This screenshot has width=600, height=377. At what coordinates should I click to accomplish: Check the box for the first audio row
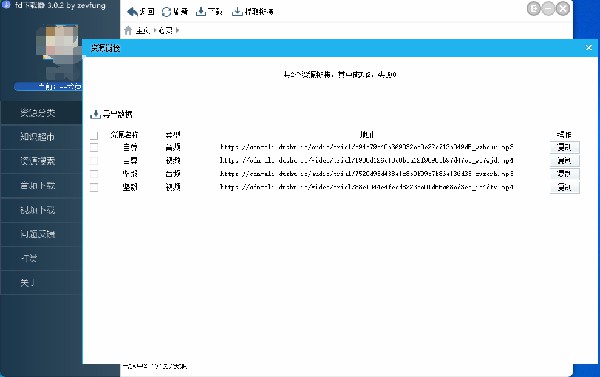tap(94, 147)
